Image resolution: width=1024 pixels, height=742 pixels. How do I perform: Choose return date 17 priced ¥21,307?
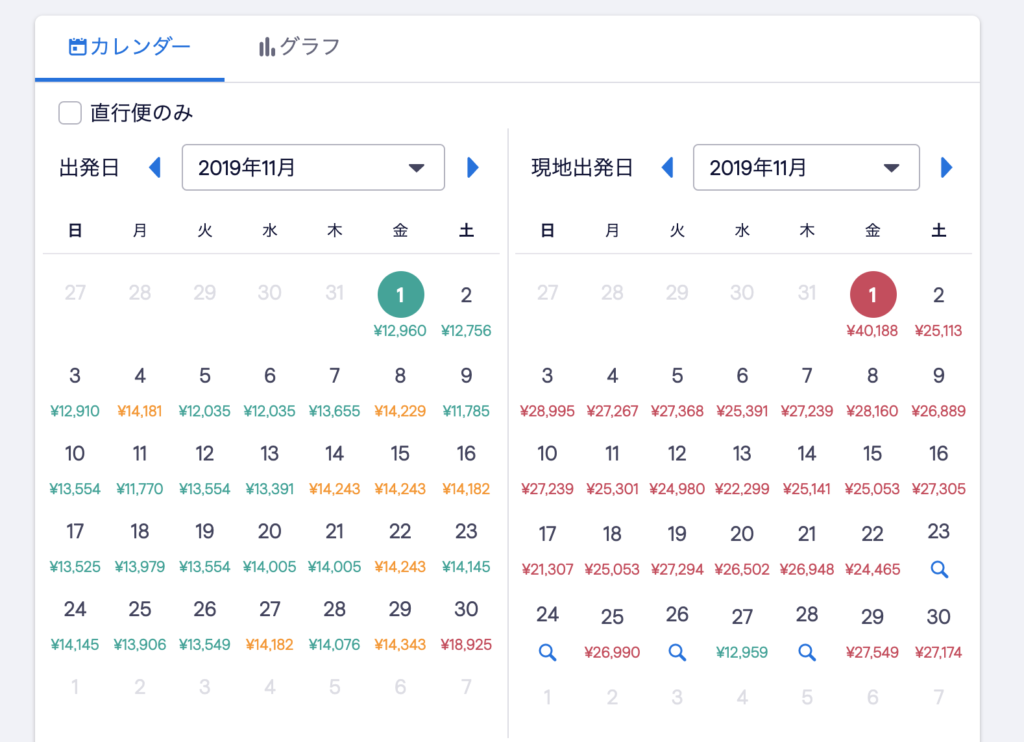547,547
